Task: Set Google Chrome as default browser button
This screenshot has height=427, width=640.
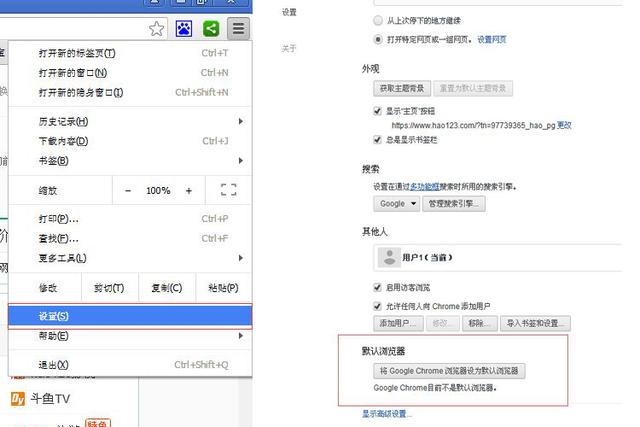Action: (449, 371)
